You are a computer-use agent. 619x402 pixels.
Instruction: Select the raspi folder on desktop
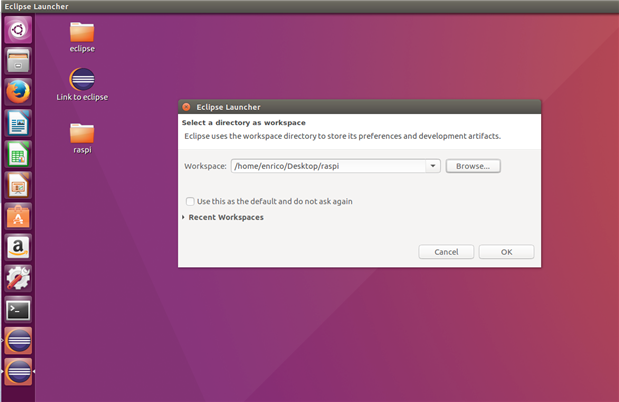82,138
